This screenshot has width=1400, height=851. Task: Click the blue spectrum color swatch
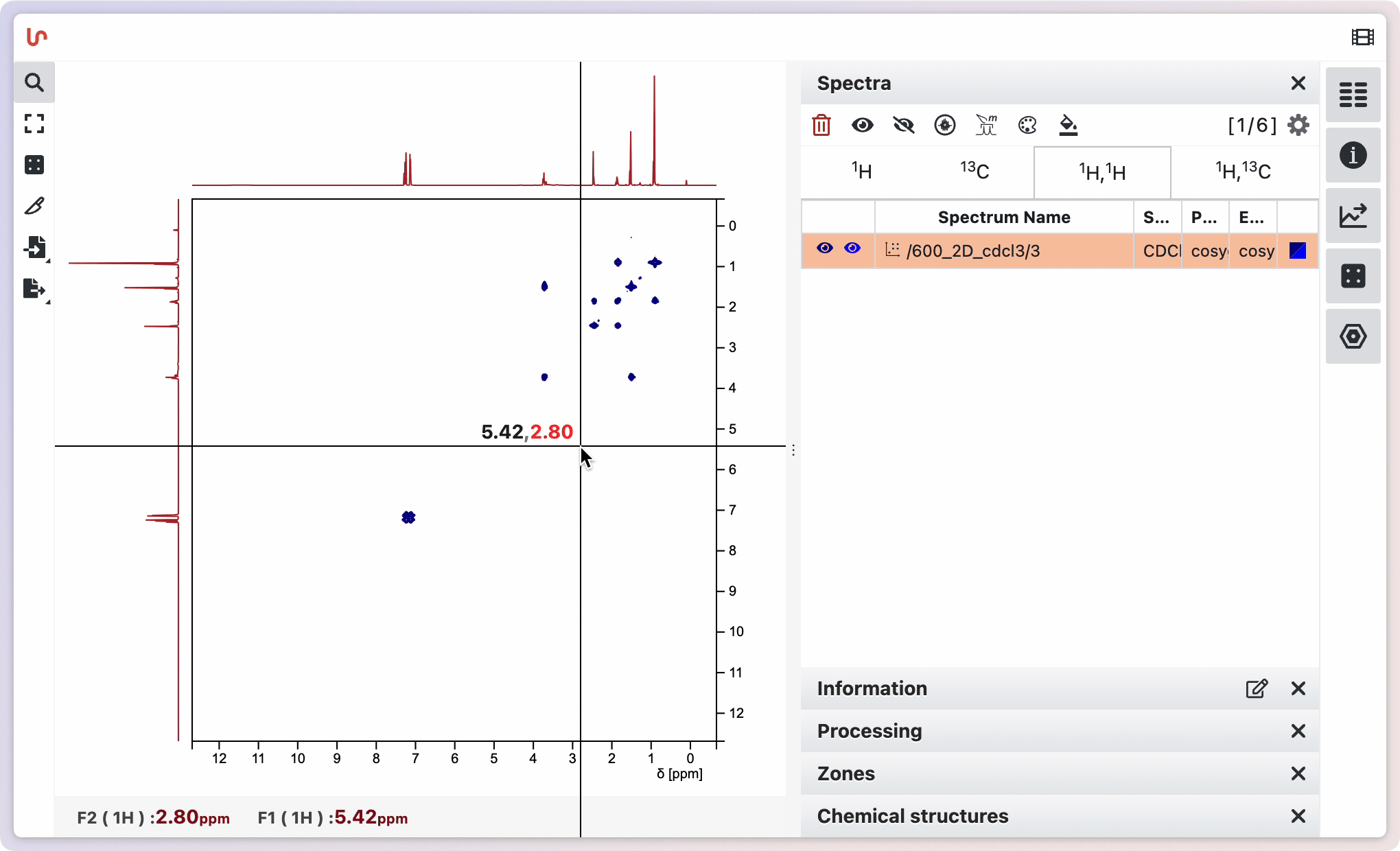1298,251
